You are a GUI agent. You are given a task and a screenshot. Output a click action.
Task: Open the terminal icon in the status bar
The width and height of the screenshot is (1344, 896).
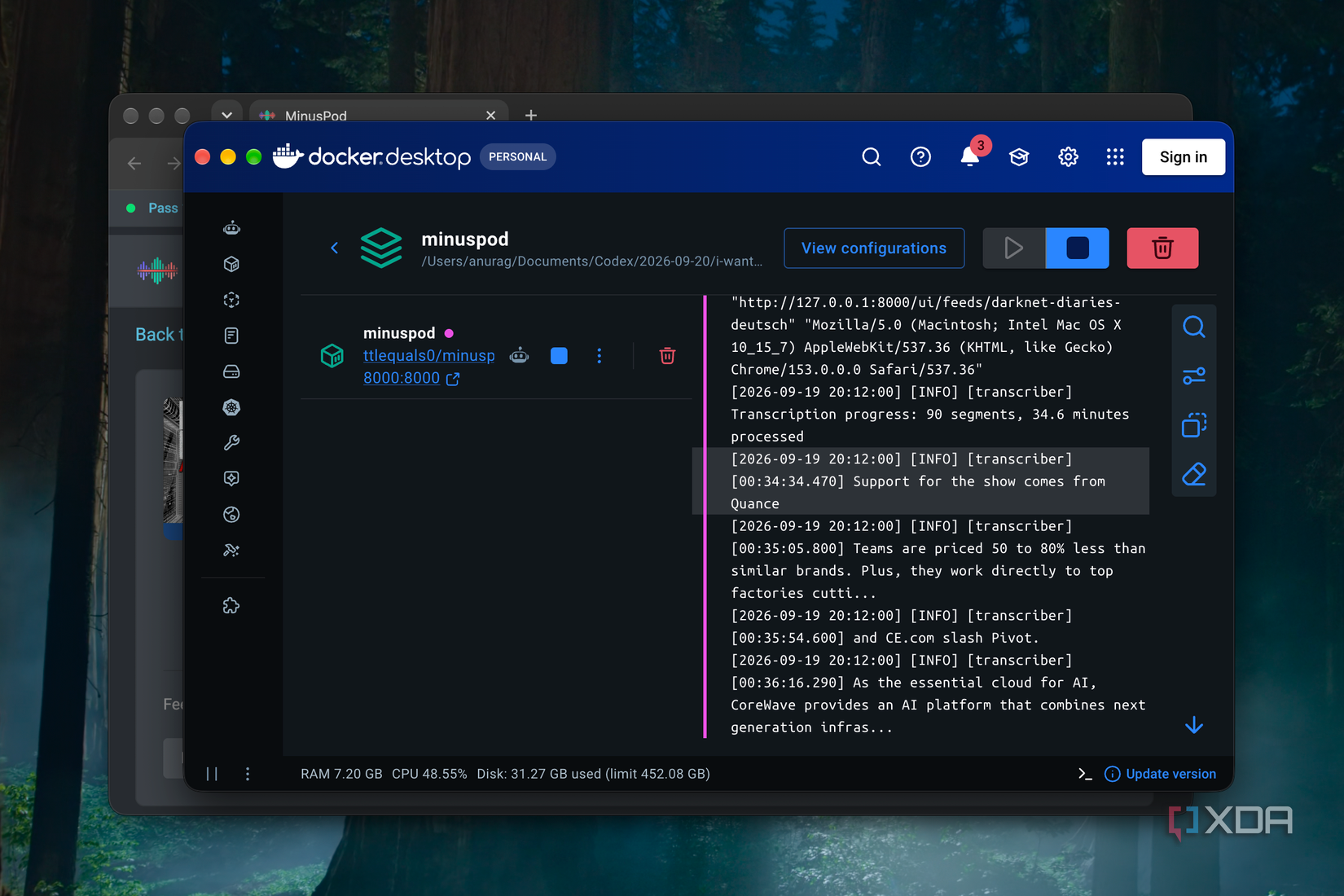click(1085, 774)
